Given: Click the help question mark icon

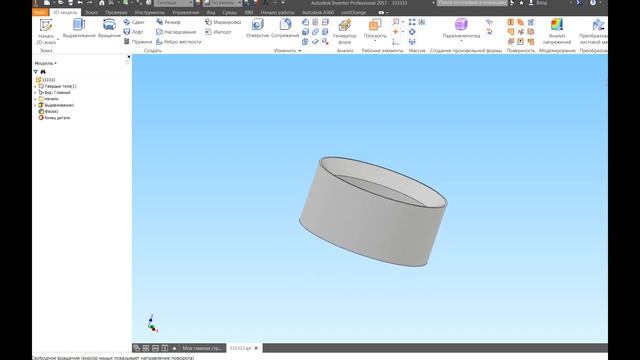Looking at the screenshot, I should click(x=593, y=3).
